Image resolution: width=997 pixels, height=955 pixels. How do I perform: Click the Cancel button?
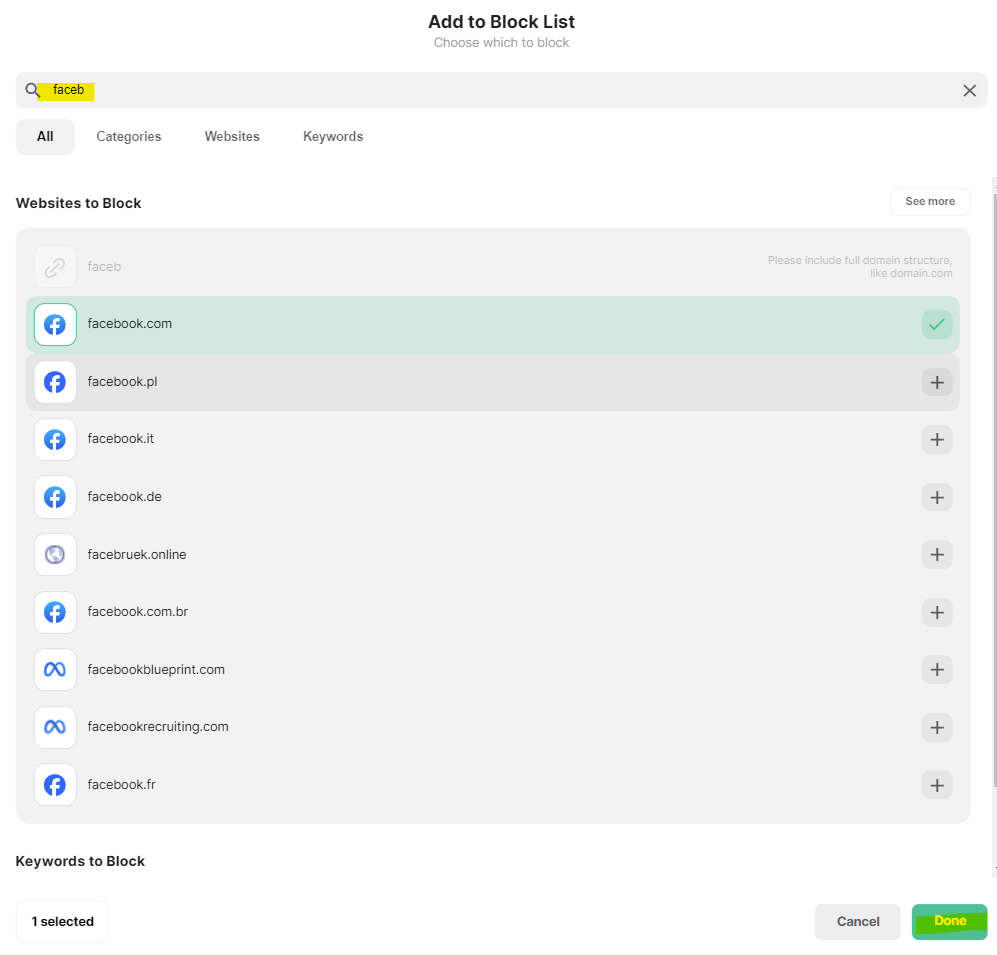(x=858, y=921)
